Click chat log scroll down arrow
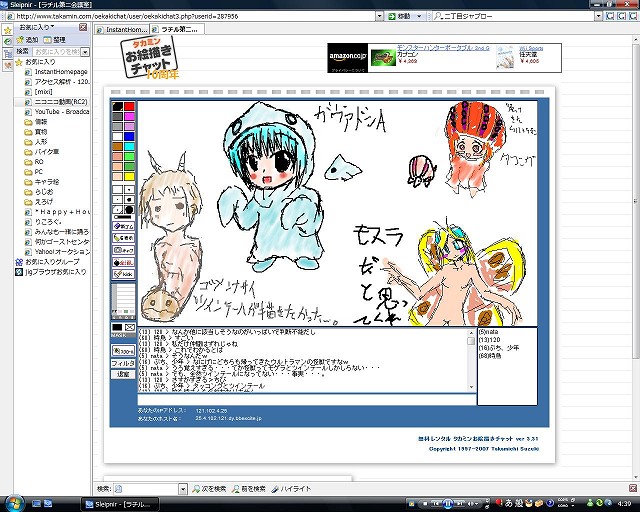The width and height of the screenshot is (640, 512). click(x=471, y=387)
